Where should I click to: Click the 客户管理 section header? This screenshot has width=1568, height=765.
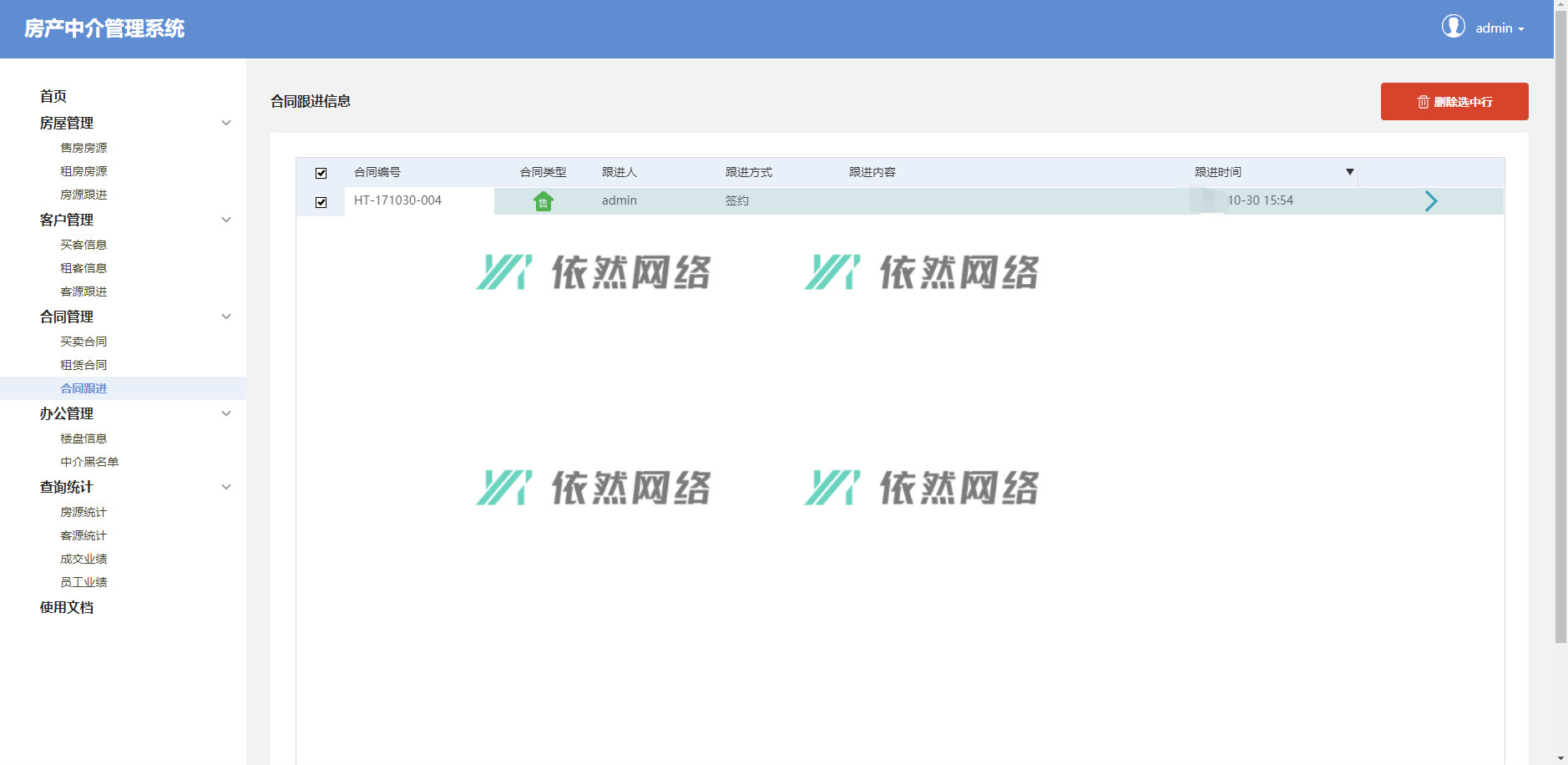point(67,220)
